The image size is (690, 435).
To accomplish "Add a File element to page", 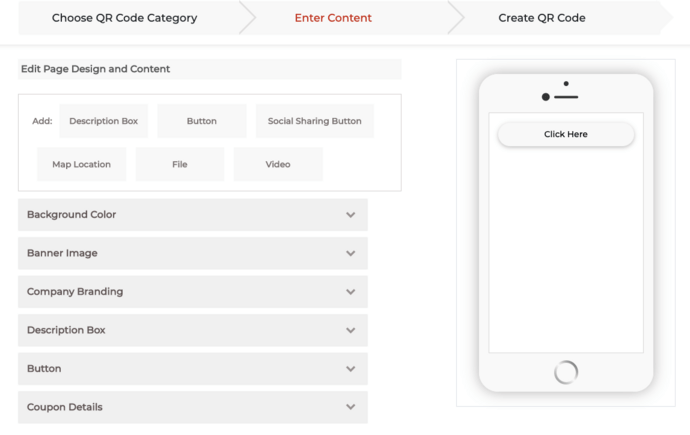I will pos(180,164).
